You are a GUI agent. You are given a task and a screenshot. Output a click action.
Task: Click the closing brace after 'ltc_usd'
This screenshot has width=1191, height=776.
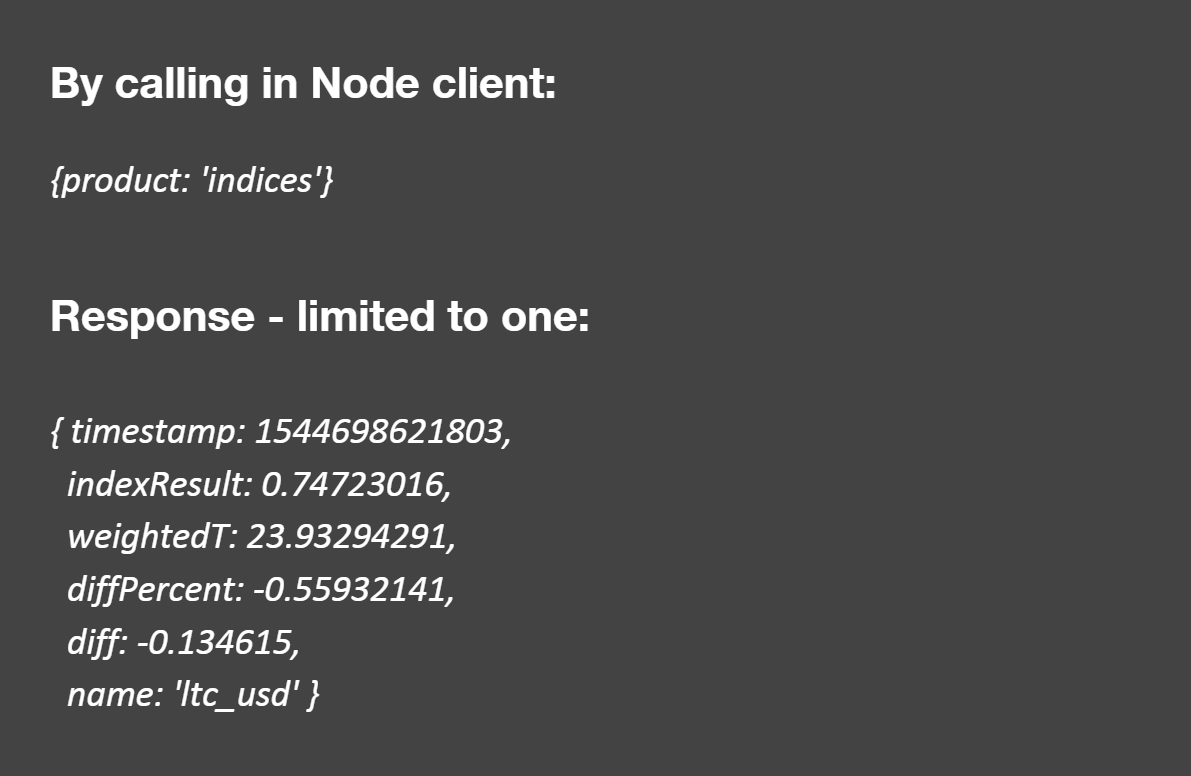(x=313, y=693)
